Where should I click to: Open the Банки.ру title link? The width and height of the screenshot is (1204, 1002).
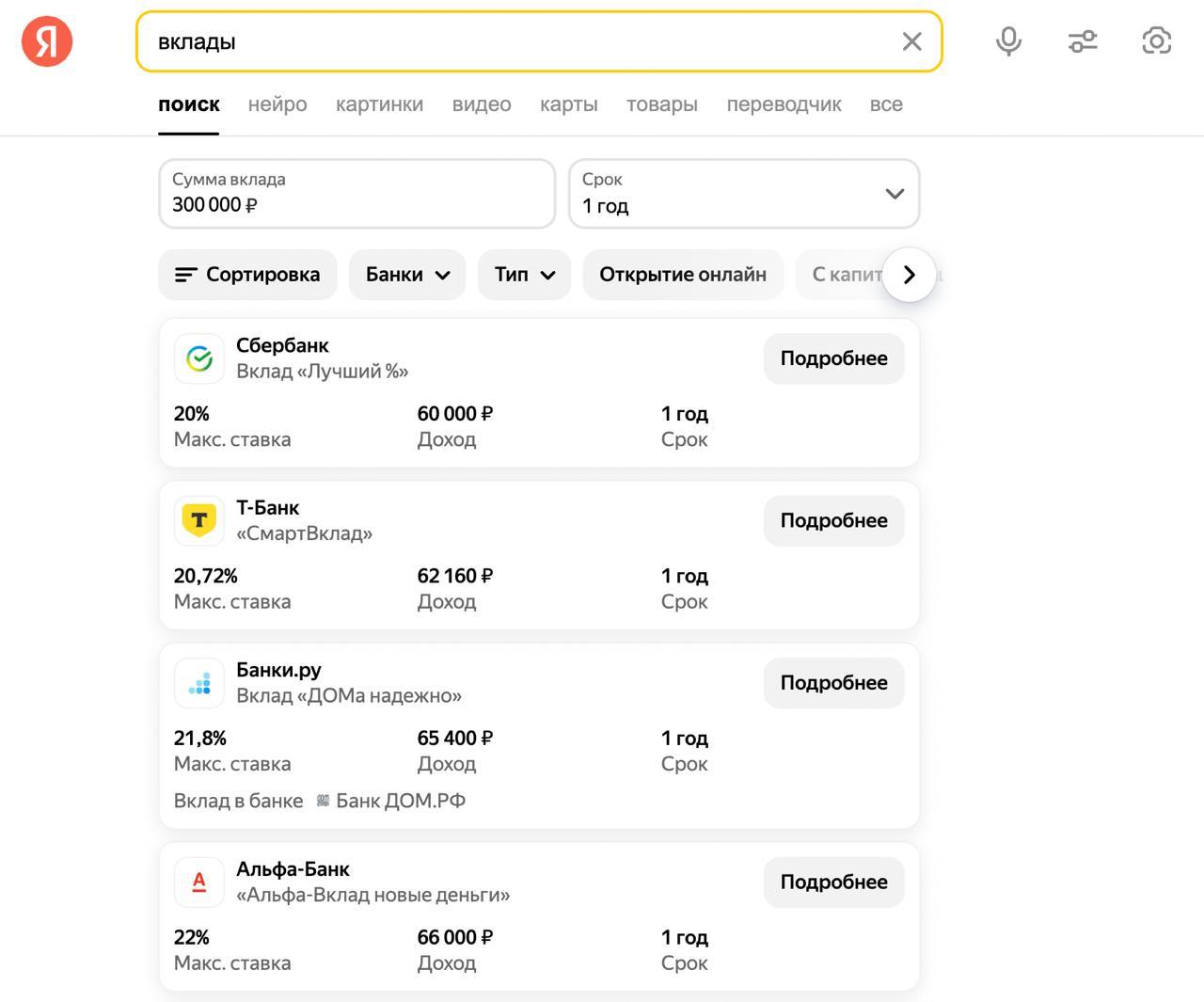click(x=278, y=670)
